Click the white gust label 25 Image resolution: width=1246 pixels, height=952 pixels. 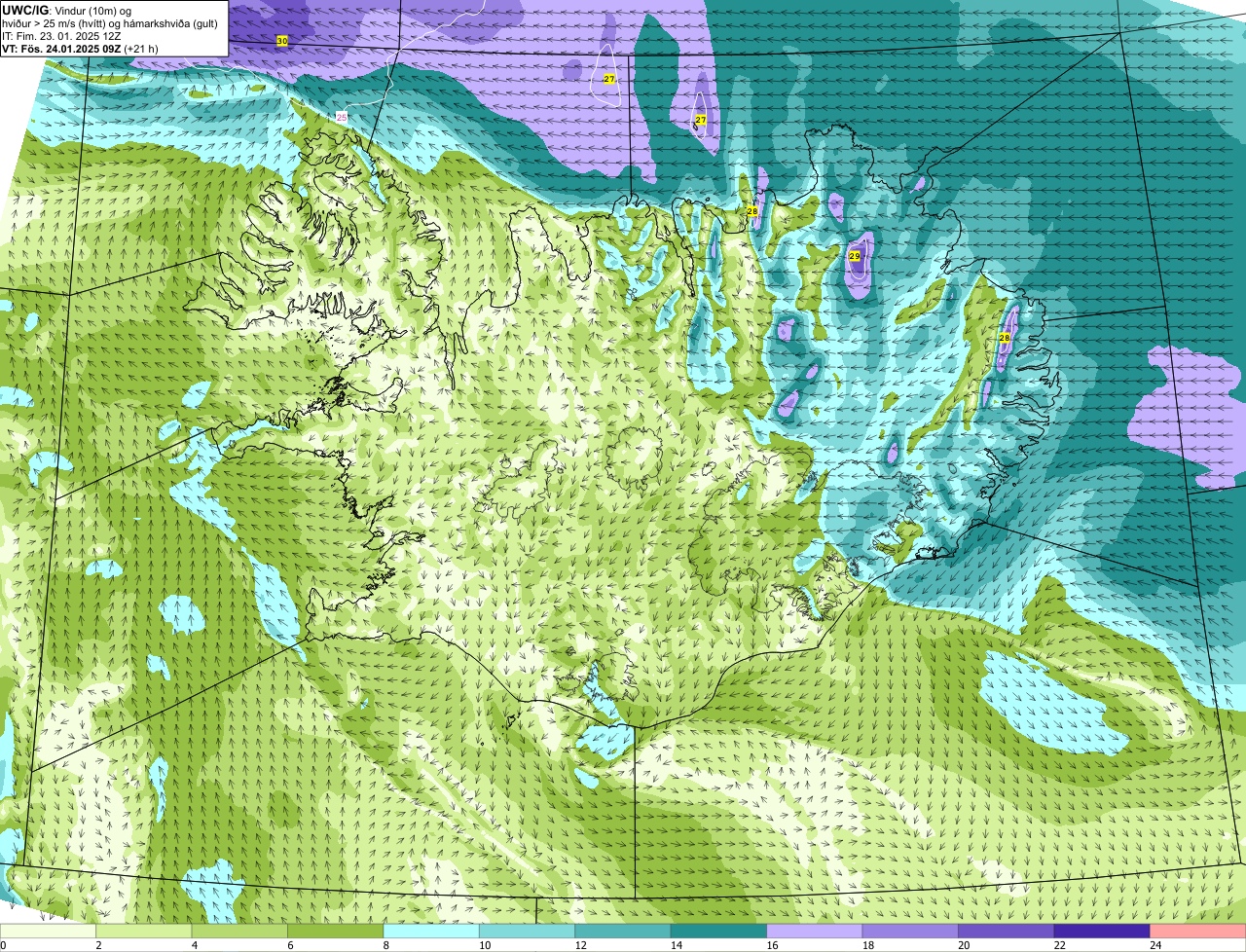[x=341, y=117]
